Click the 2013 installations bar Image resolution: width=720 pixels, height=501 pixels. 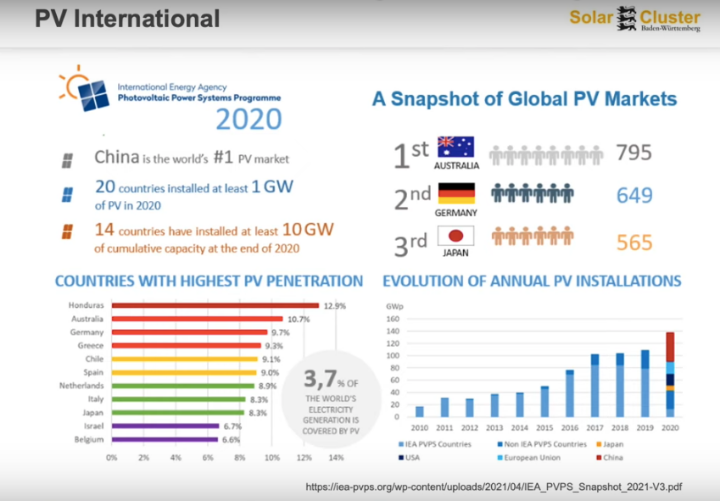coord(495,405)
